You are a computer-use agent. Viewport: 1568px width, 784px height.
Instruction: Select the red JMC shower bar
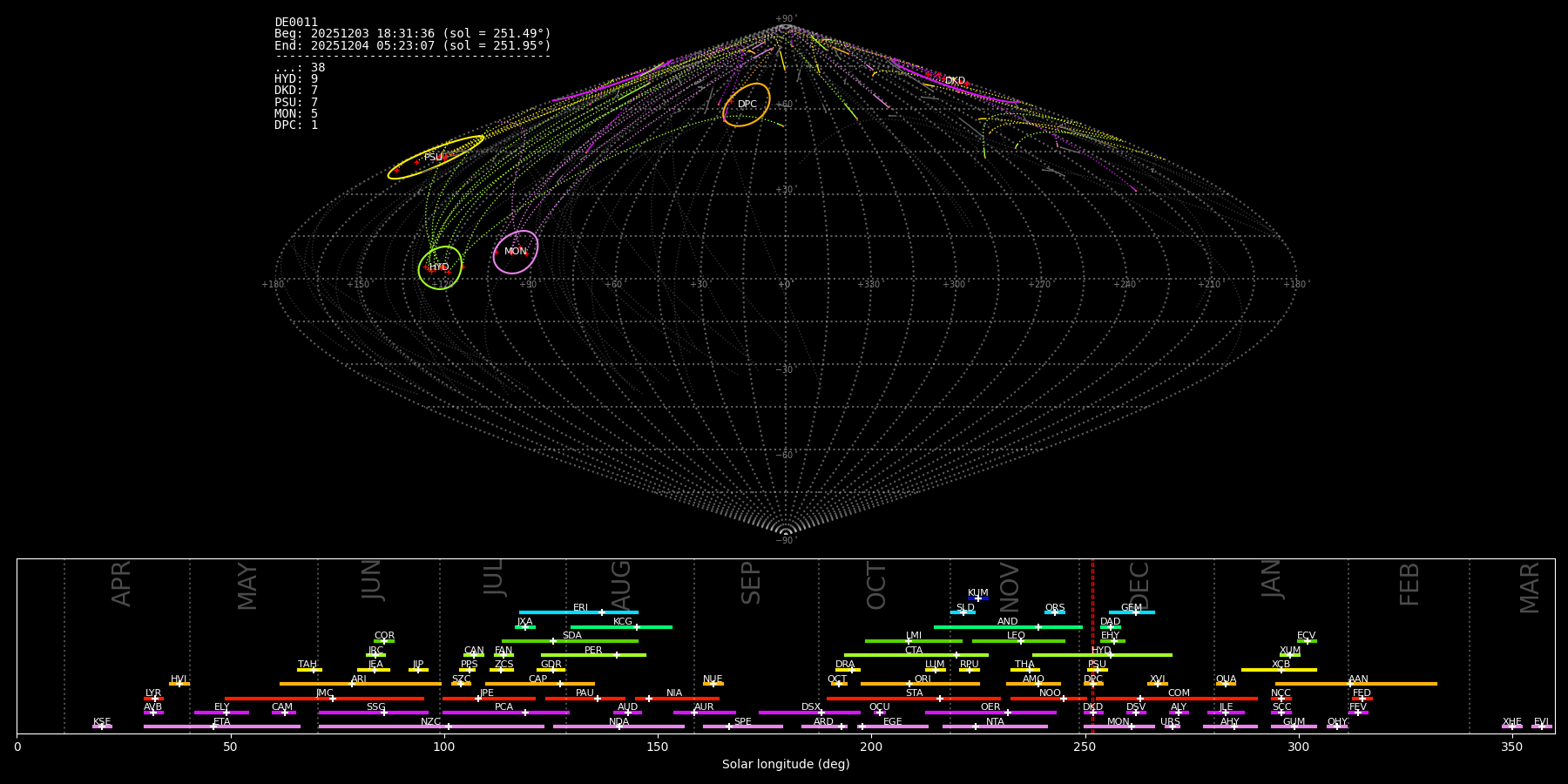325,699
